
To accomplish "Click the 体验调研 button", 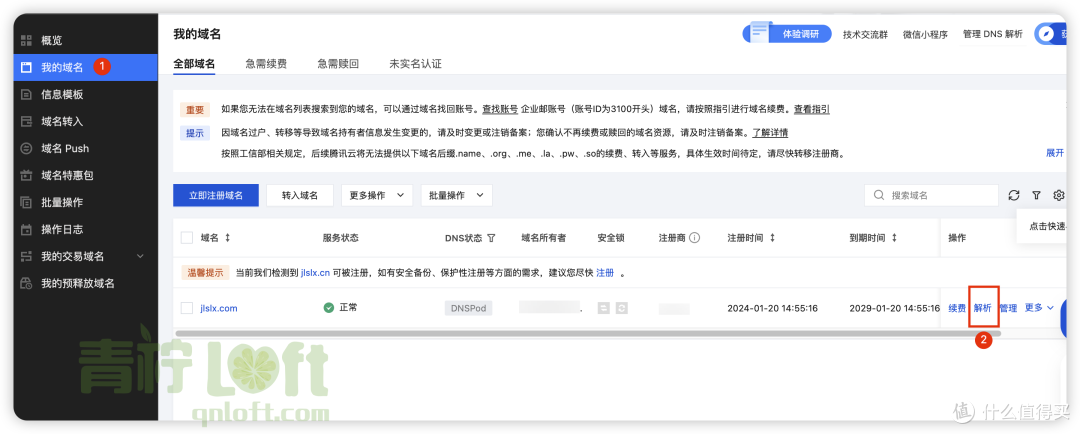I will click(787, 34).
